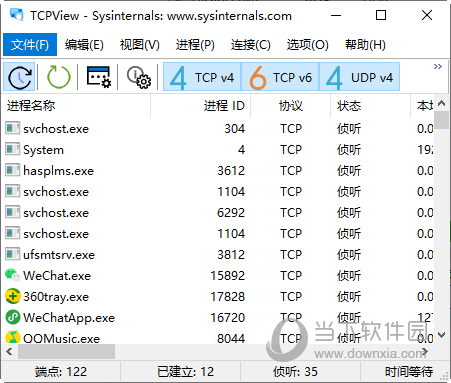The image size is (451, 383).
Task: Click the QQMusic.exe icon
Action: (13, 337)
